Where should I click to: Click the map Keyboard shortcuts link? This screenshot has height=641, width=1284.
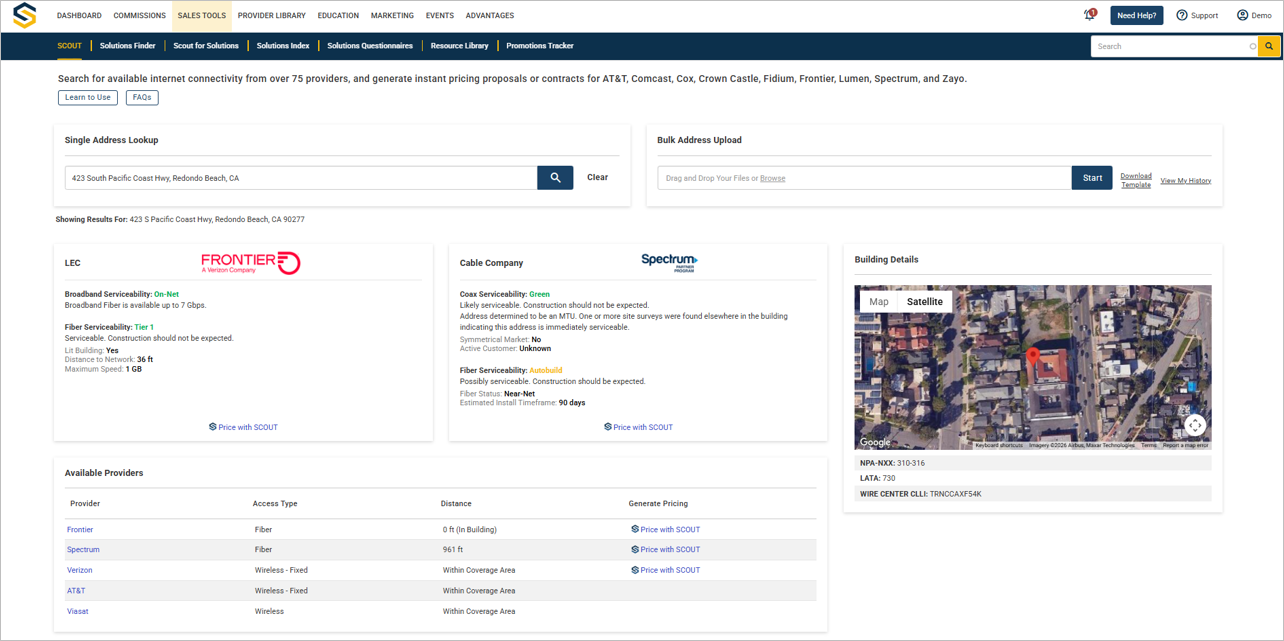pyautogui.click(x=999, y=445)
